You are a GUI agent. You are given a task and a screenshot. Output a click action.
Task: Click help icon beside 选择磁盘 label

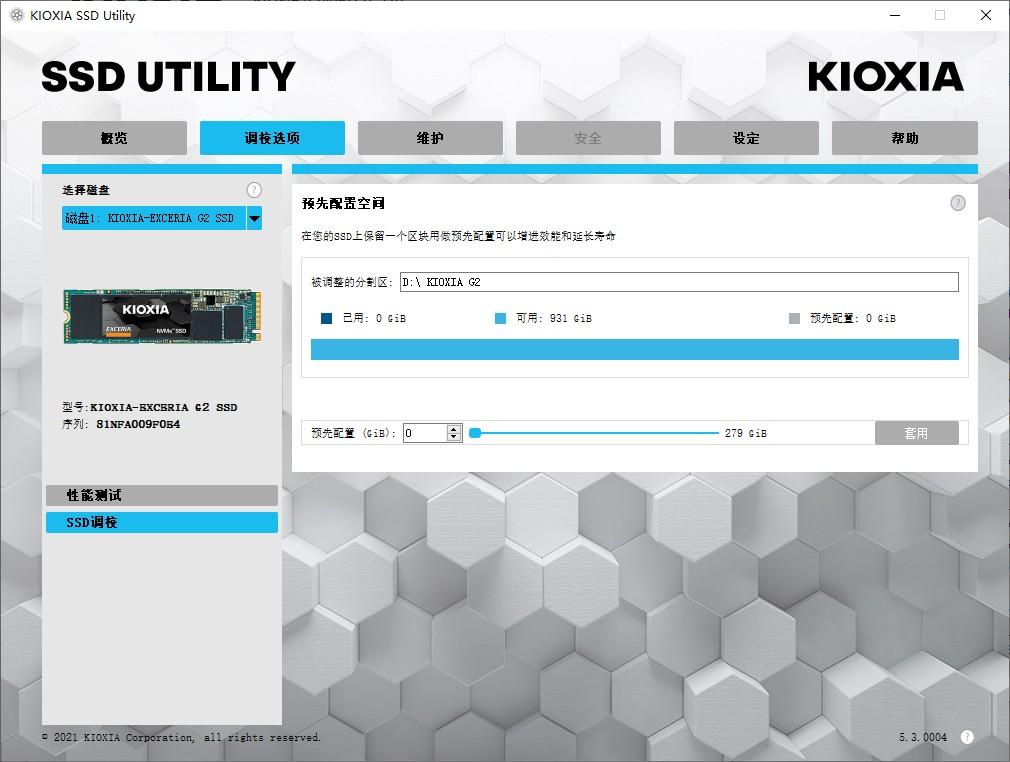pos(254,190)
